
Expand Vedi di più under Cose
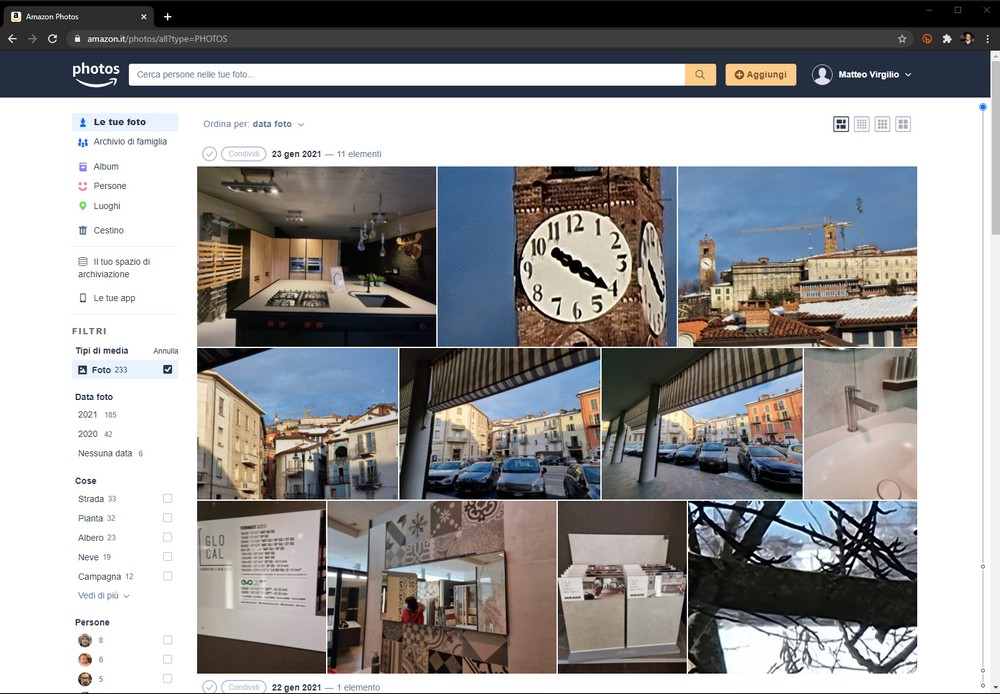[104, 596]
